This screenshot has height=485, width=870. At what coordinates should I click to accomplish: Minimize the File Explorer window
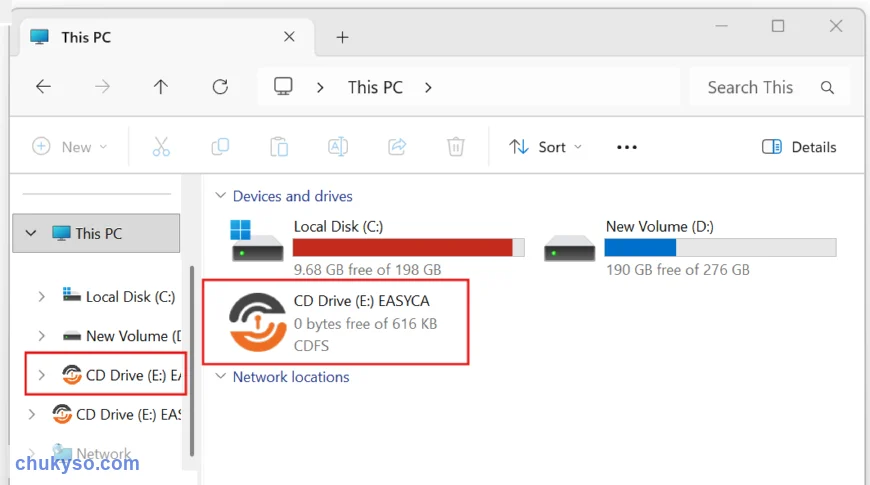coord(721,26)
